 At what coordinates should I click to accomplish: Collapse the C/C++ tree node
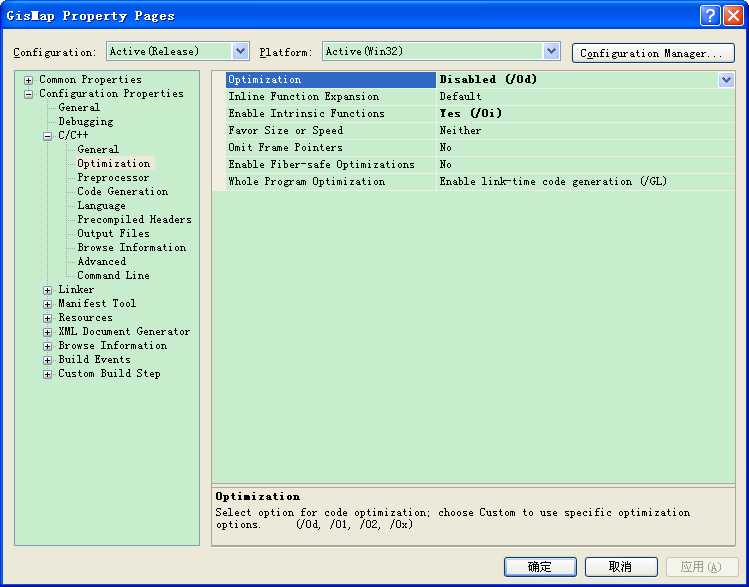(47, 136)
